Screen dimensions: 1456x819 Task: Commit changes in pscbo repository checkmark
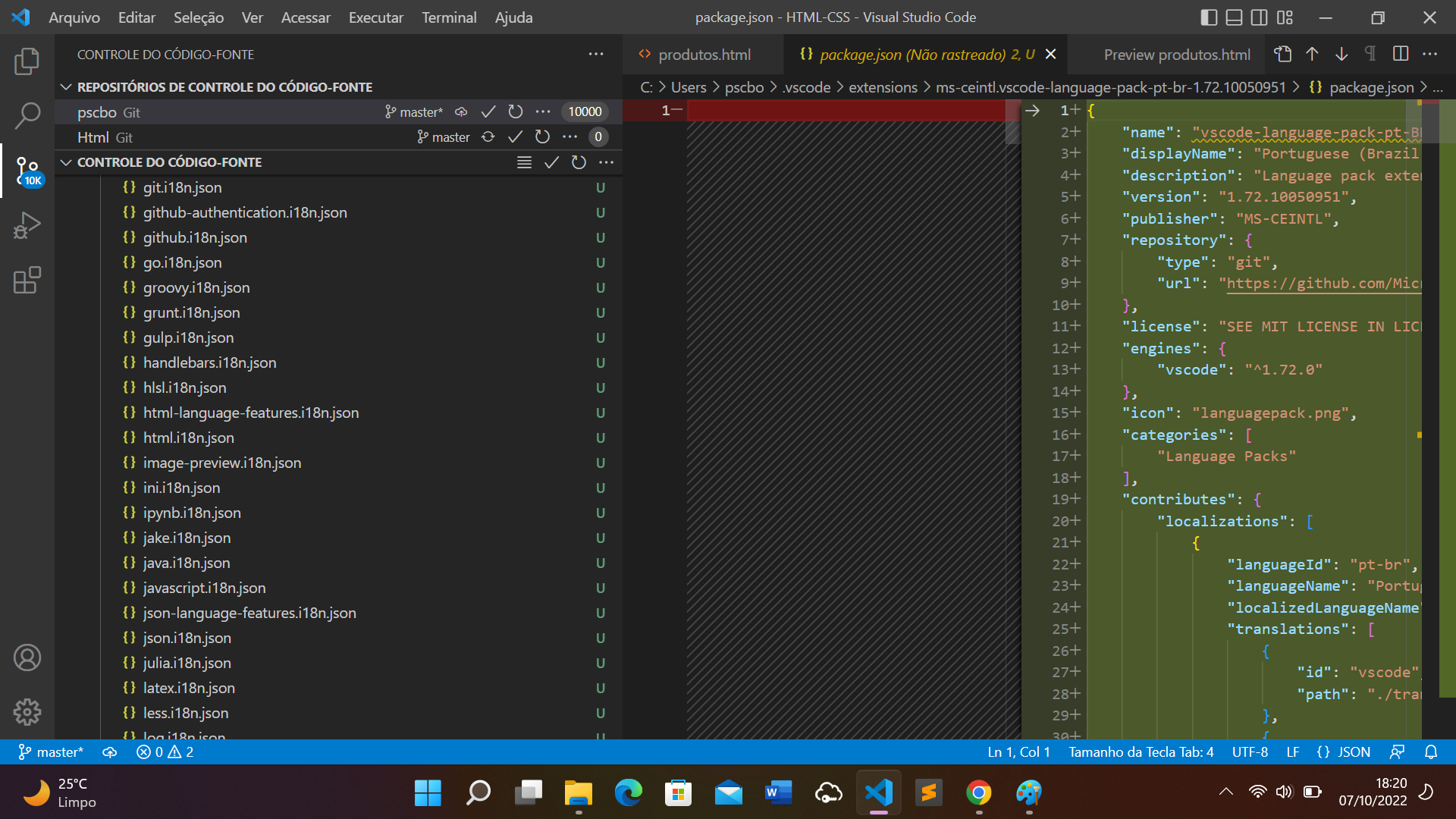[488, 111]
